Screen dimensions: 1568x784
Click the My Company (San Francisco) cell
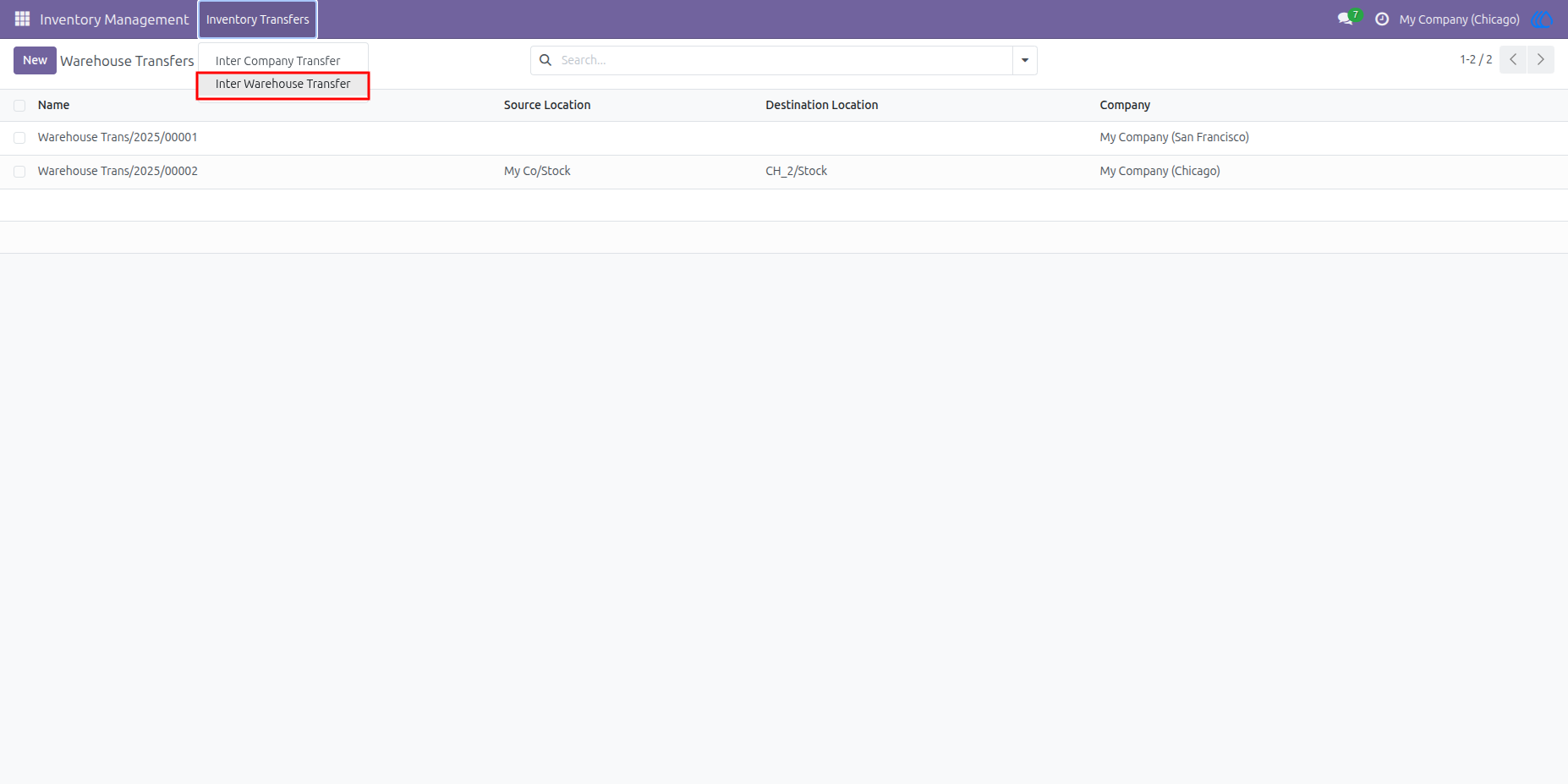(x=1174, y=137)
